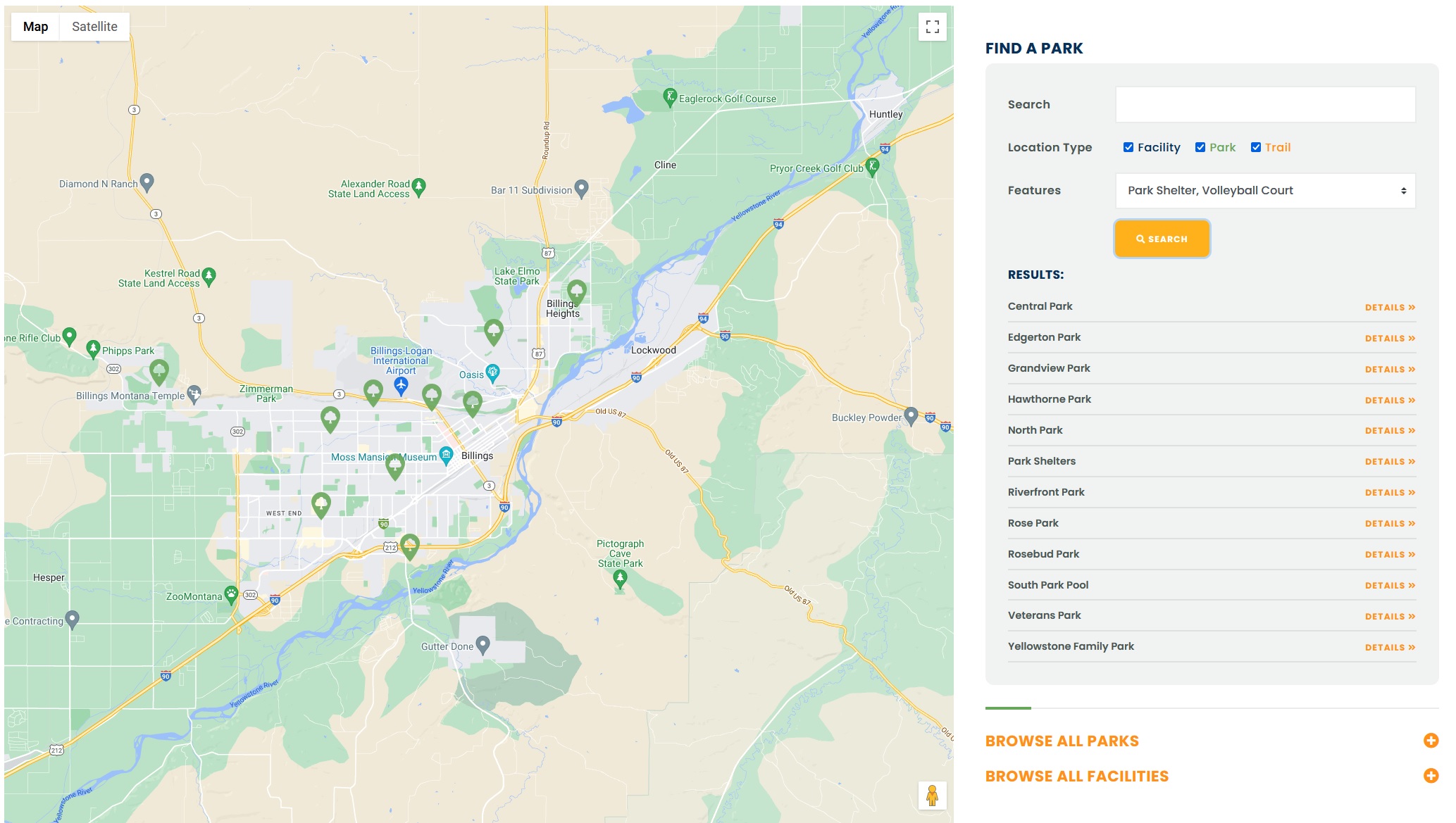Image resolution: width=1456 pixels, height=823 pixels.
Task: Switch to Satellite map view
Action: pos(93,27)
